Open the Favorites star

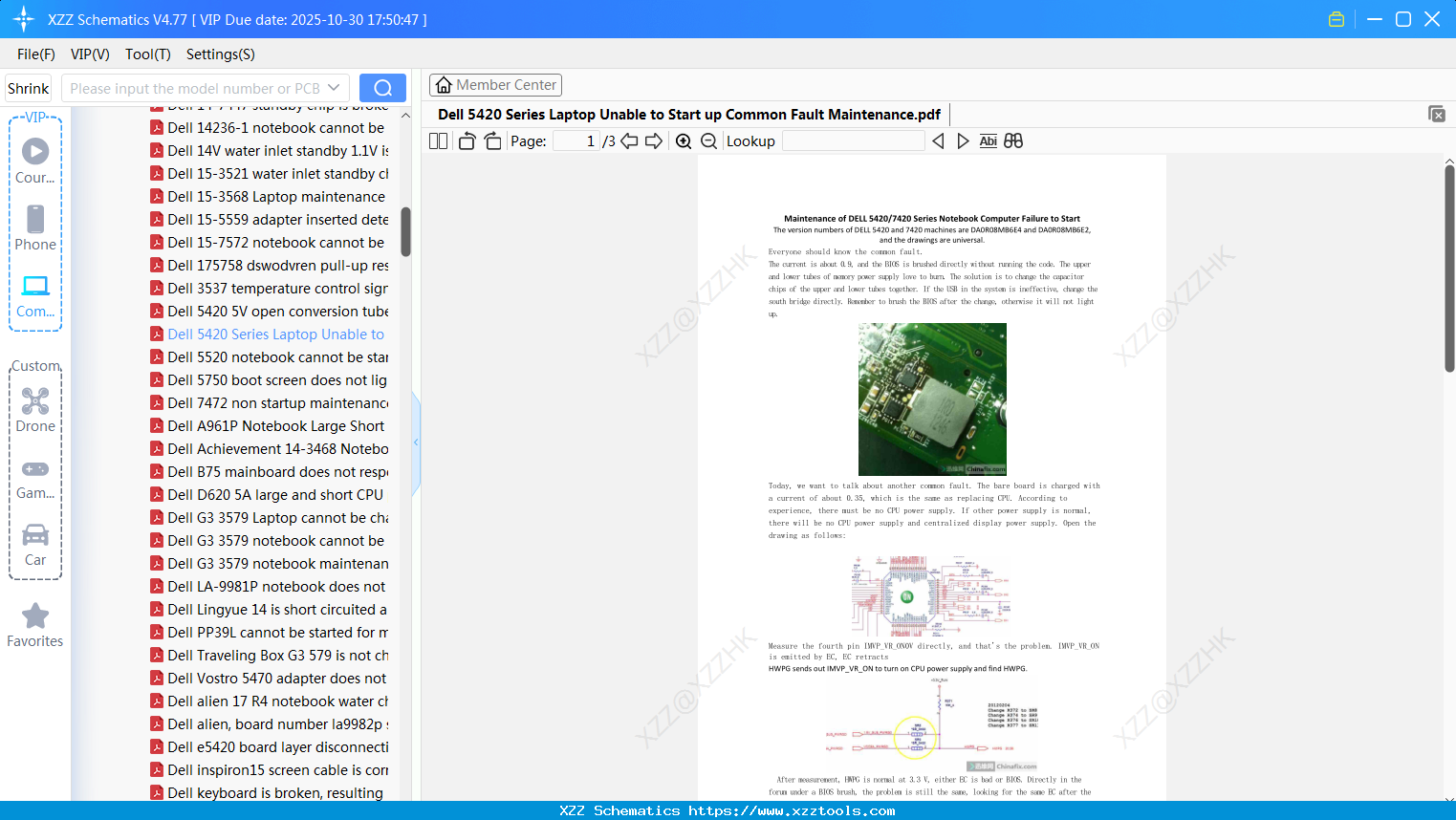[x=35, y=625]
